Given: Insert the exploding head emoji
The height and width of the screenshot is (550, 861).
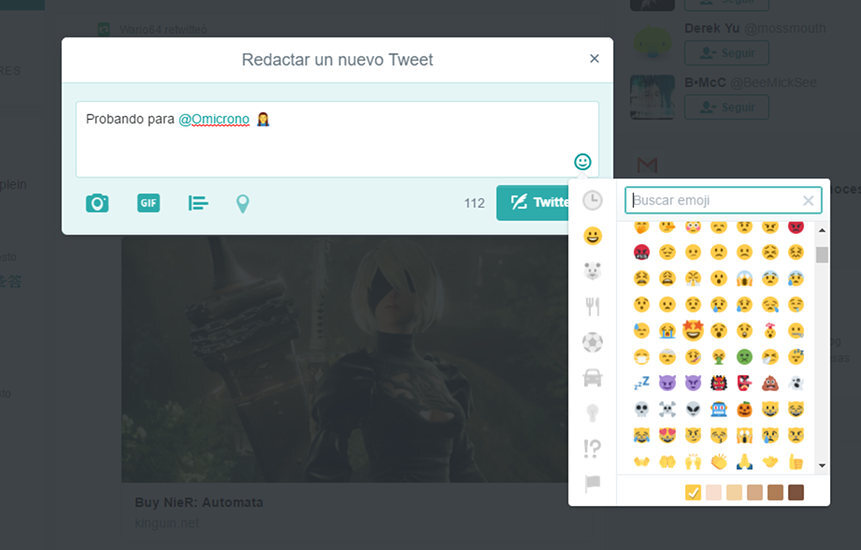Looking at the screenshot, I should (770, 330).
